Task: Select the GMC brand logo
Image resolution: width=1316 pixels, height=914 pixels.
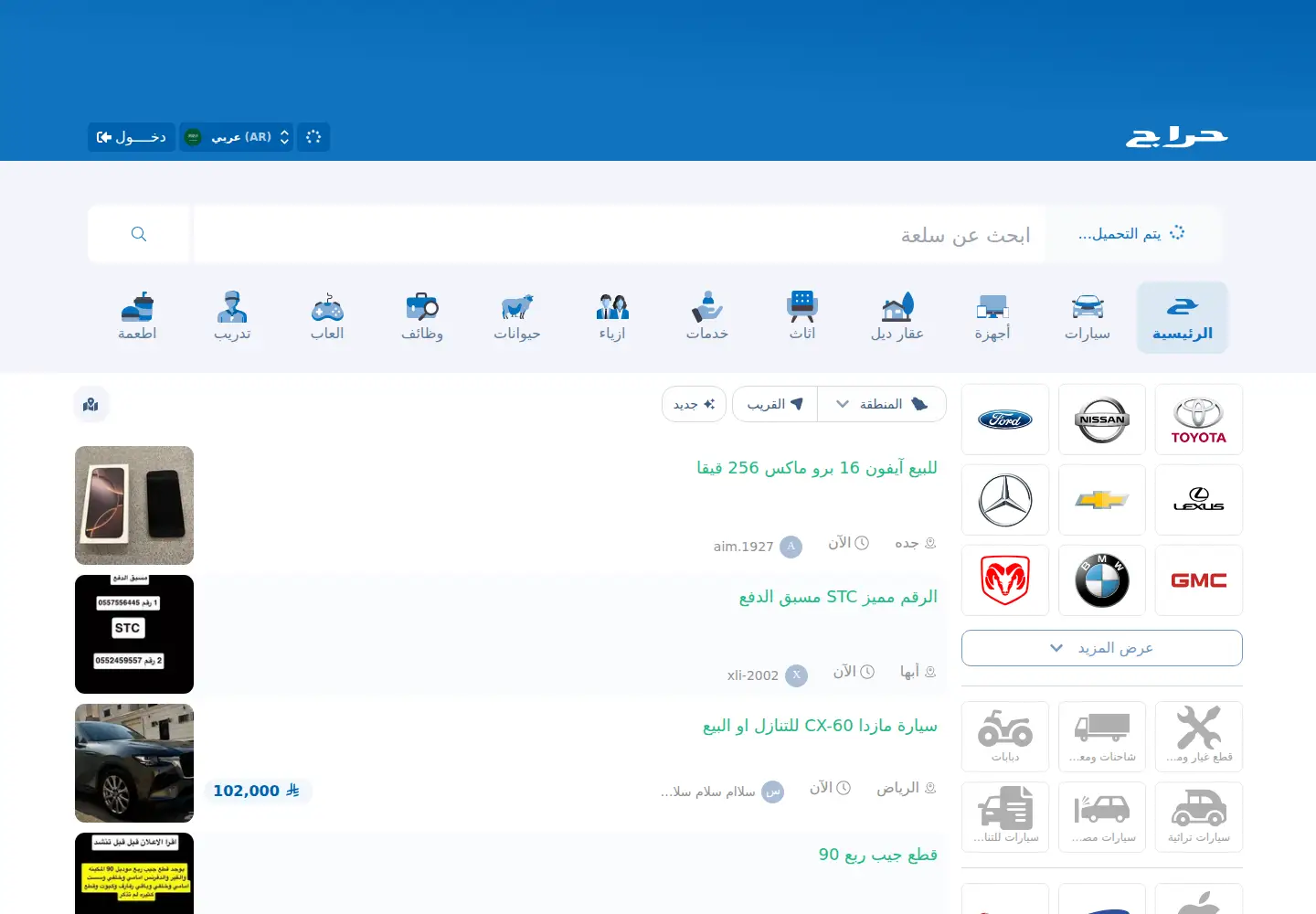Action: 1199,580
